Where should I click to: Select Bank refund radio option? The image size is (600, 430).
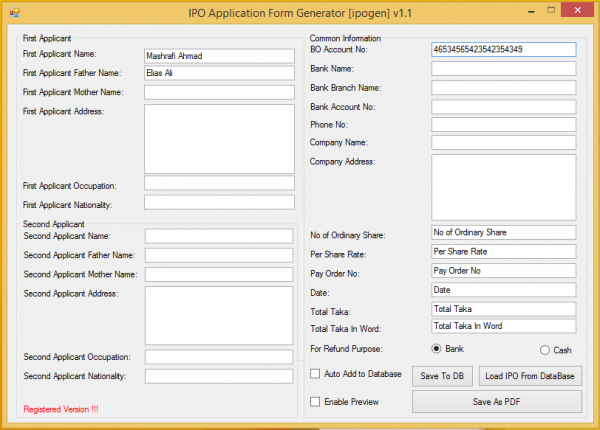pyautogui.click(x=436, y=349)
